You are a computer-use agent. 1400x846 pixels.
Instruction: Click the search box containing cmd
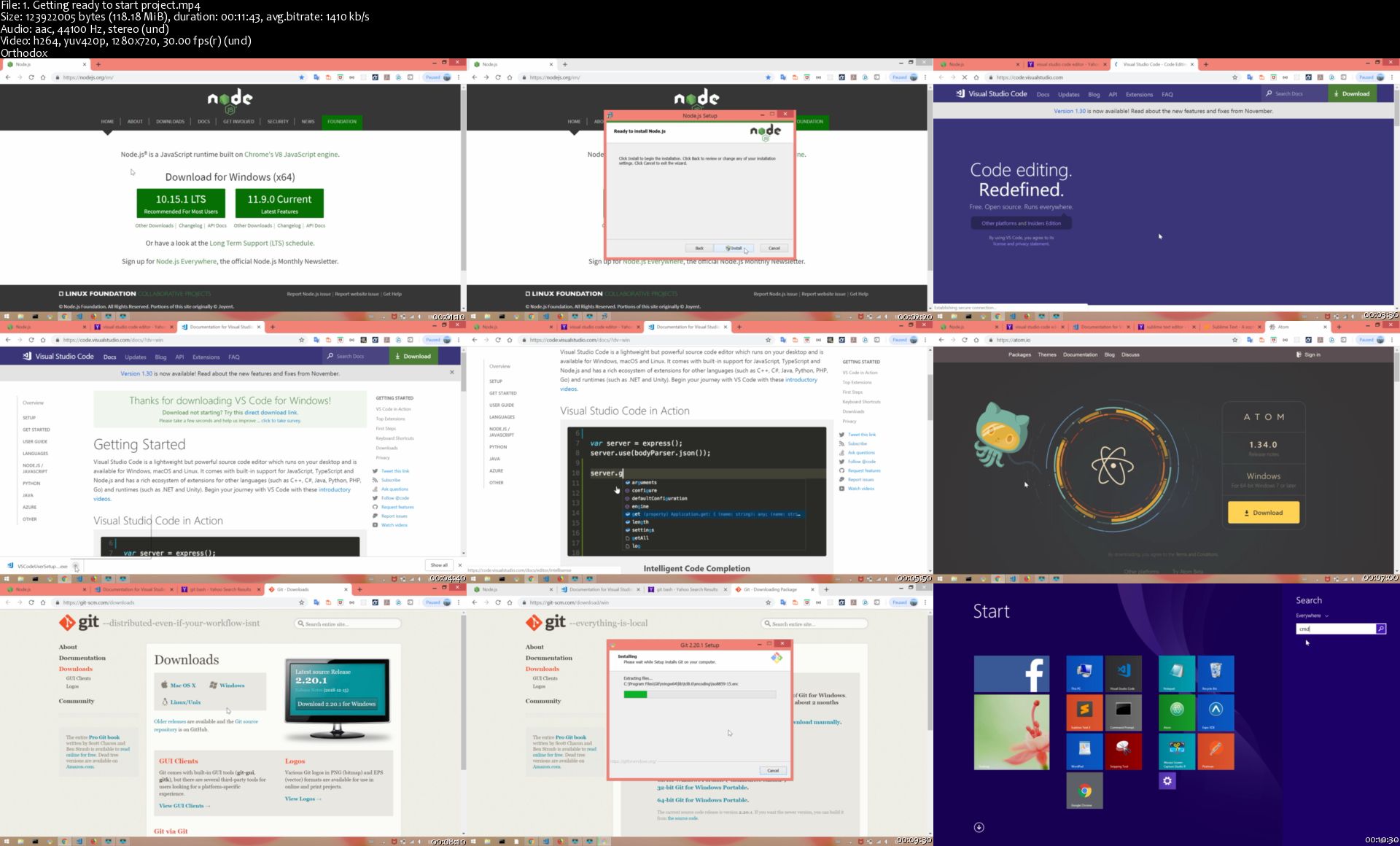click(1335, 629)
